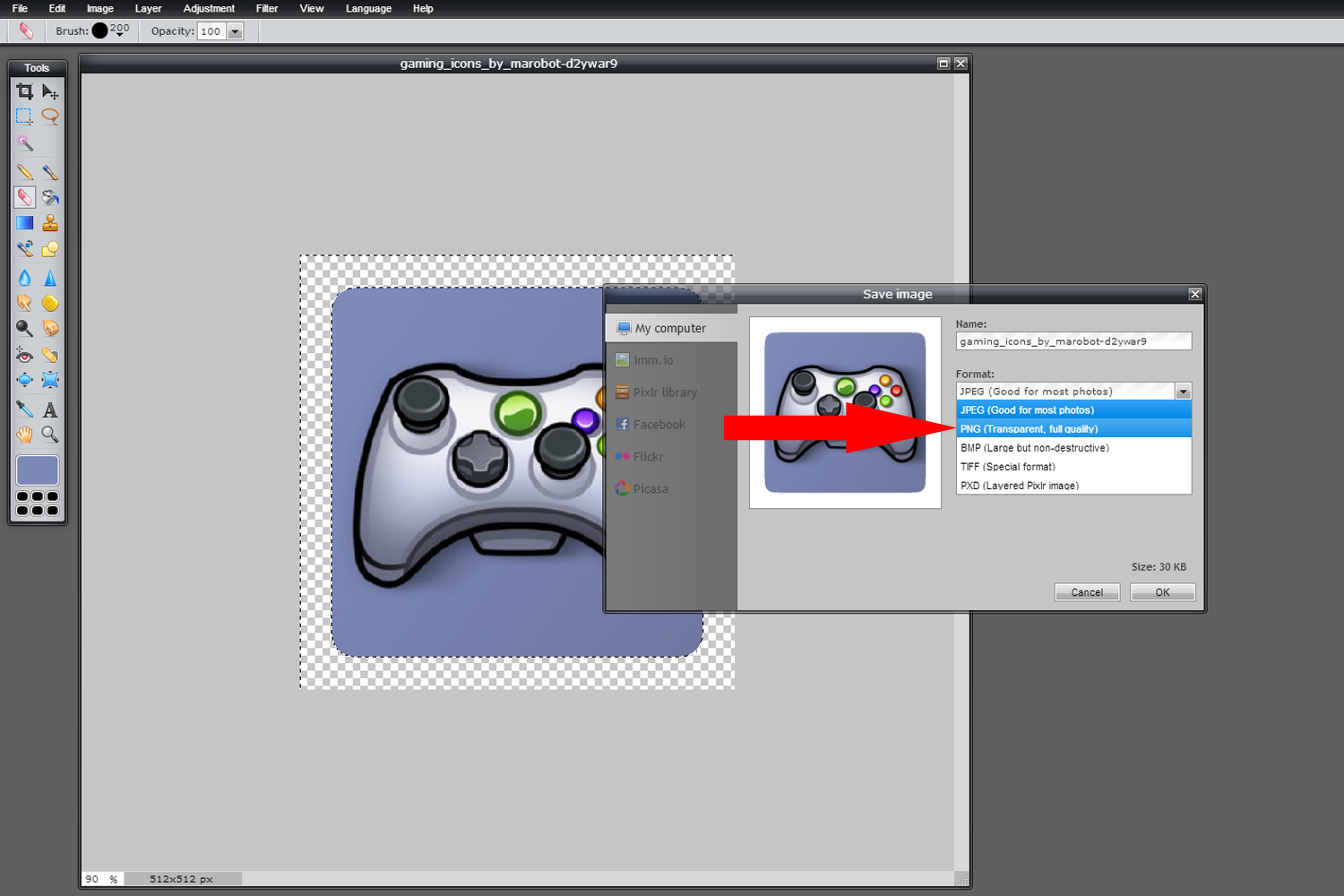Select the rectangular Marquee tool
This screenshot has height=896, width=1344.
click(24, 116)
